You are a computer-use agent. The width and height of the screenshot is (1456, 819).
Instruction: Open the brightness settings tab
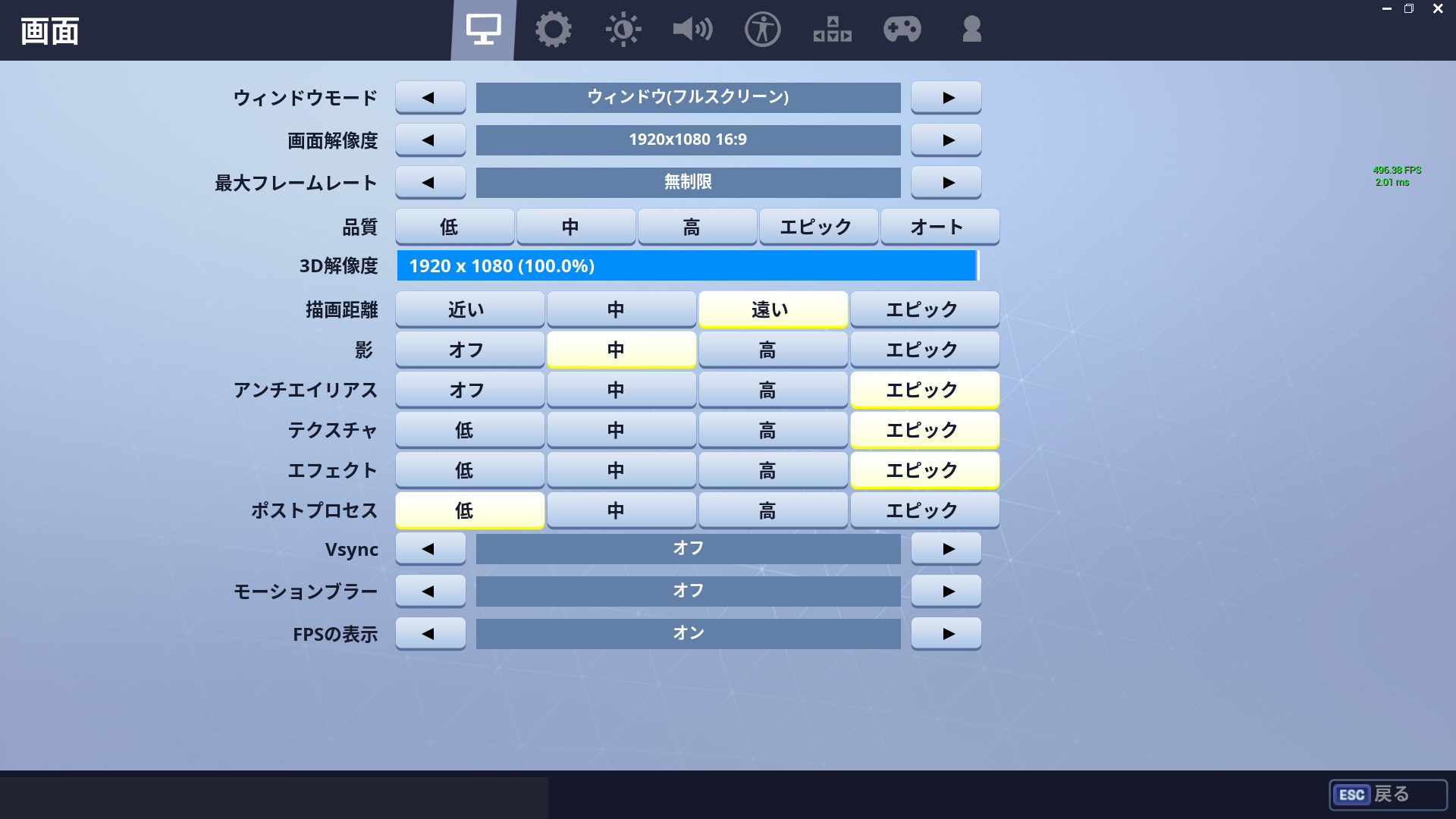[623, 30]
